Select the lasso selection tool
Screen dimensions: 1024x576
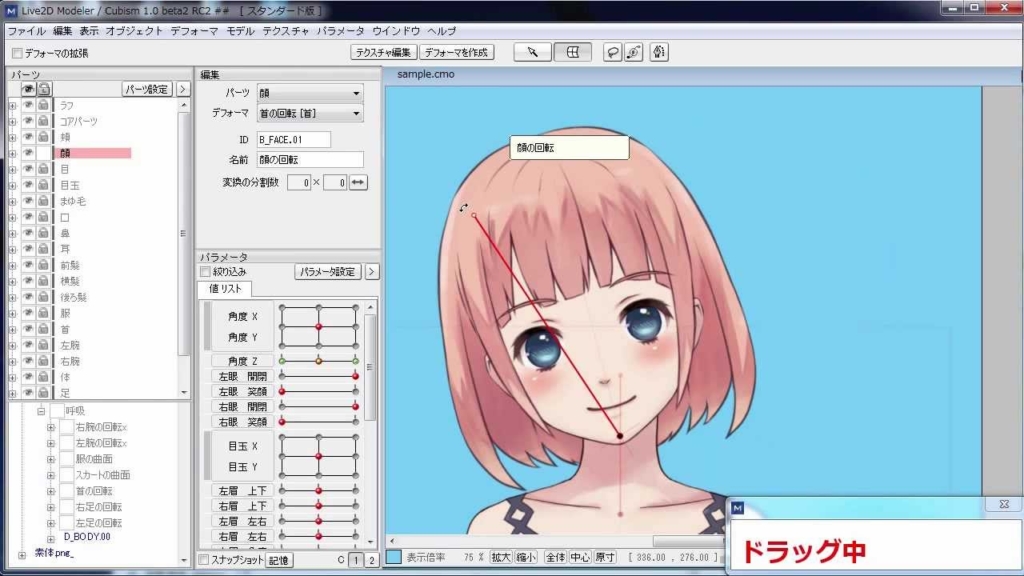coord(612,52)
